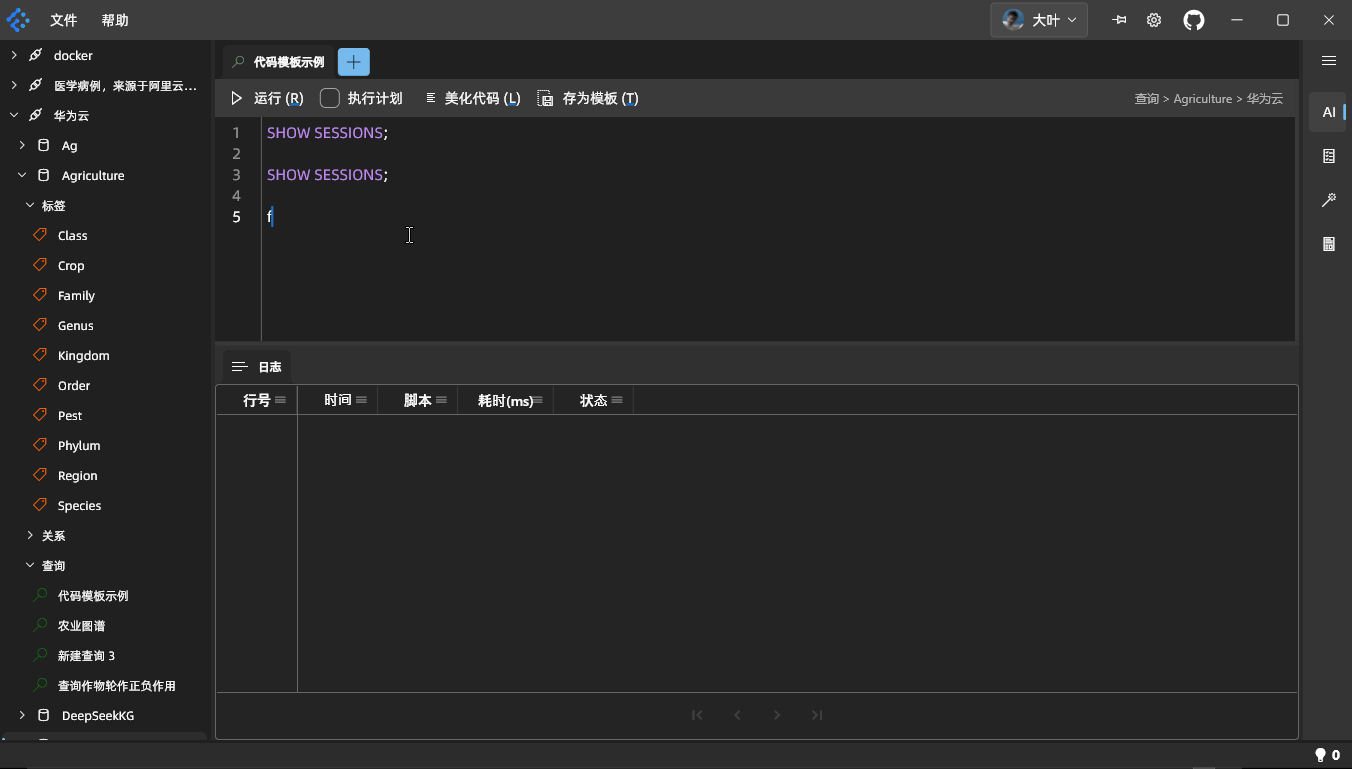The width and height of the screenshot is (1352, 769).
Task: Open the 农业图谱 query
Action: coord(82,626)
